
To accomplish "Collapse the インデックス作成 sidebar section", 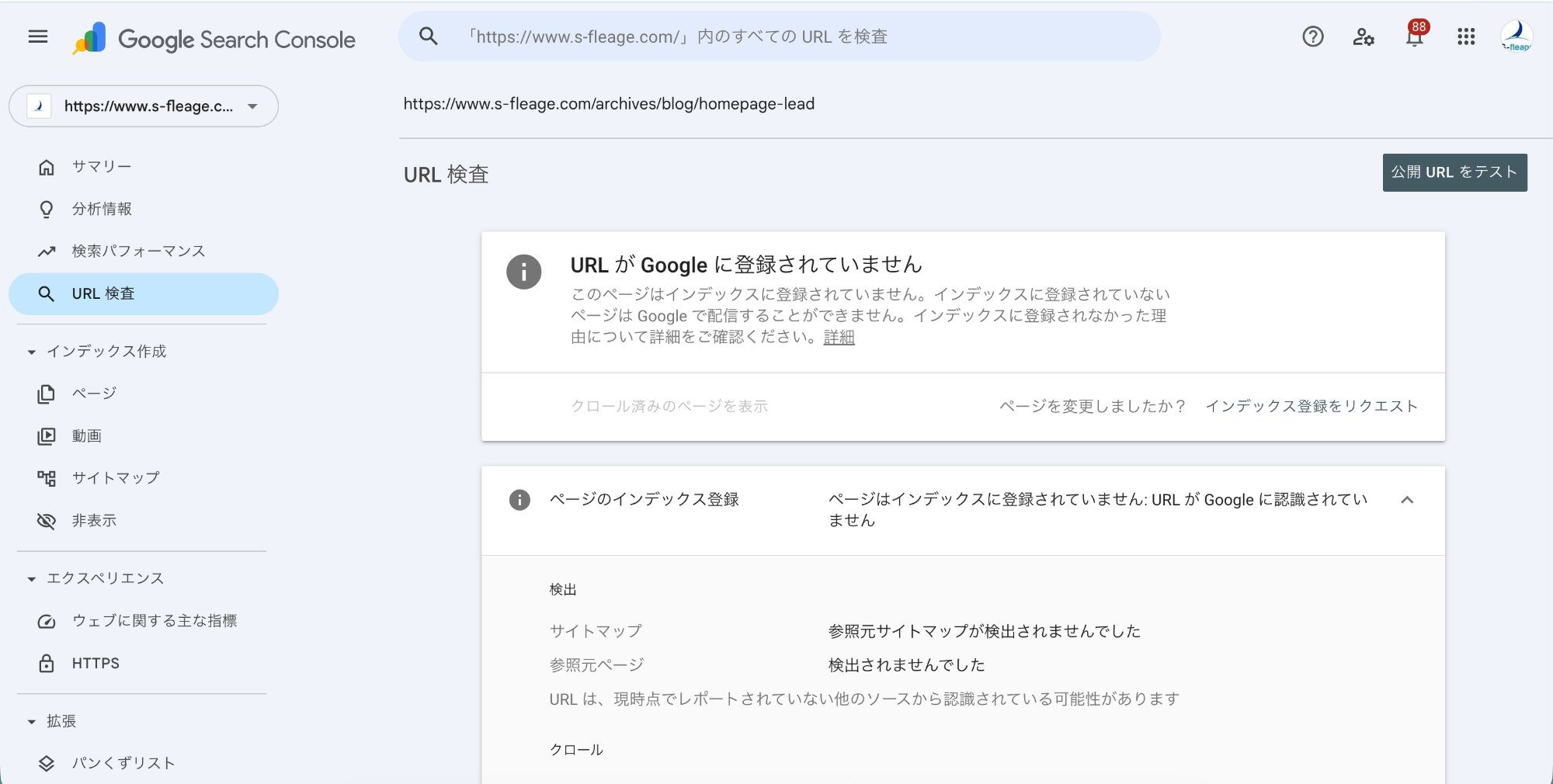I will (30, 352).
